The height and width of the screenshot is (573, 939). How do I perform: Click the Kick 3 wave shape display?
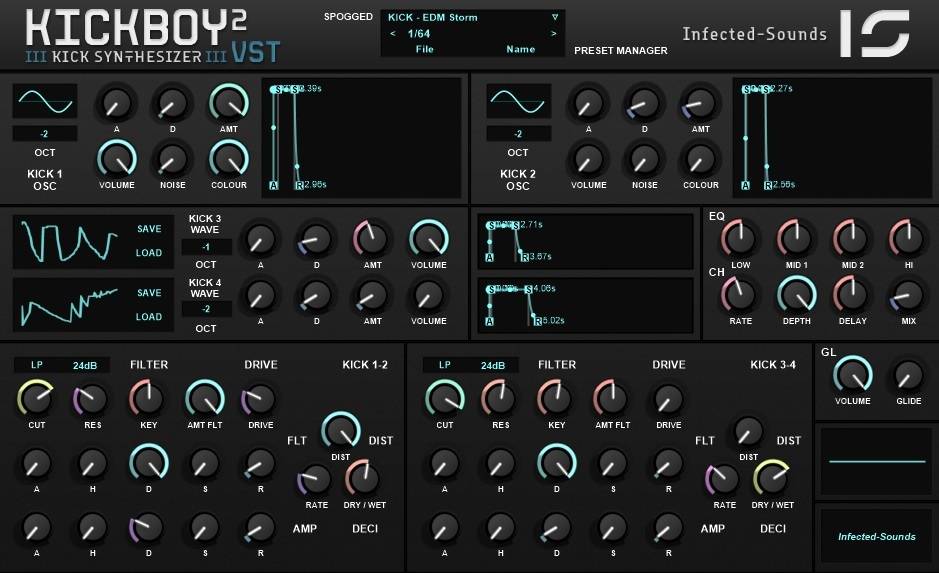(x=69, y=240)
